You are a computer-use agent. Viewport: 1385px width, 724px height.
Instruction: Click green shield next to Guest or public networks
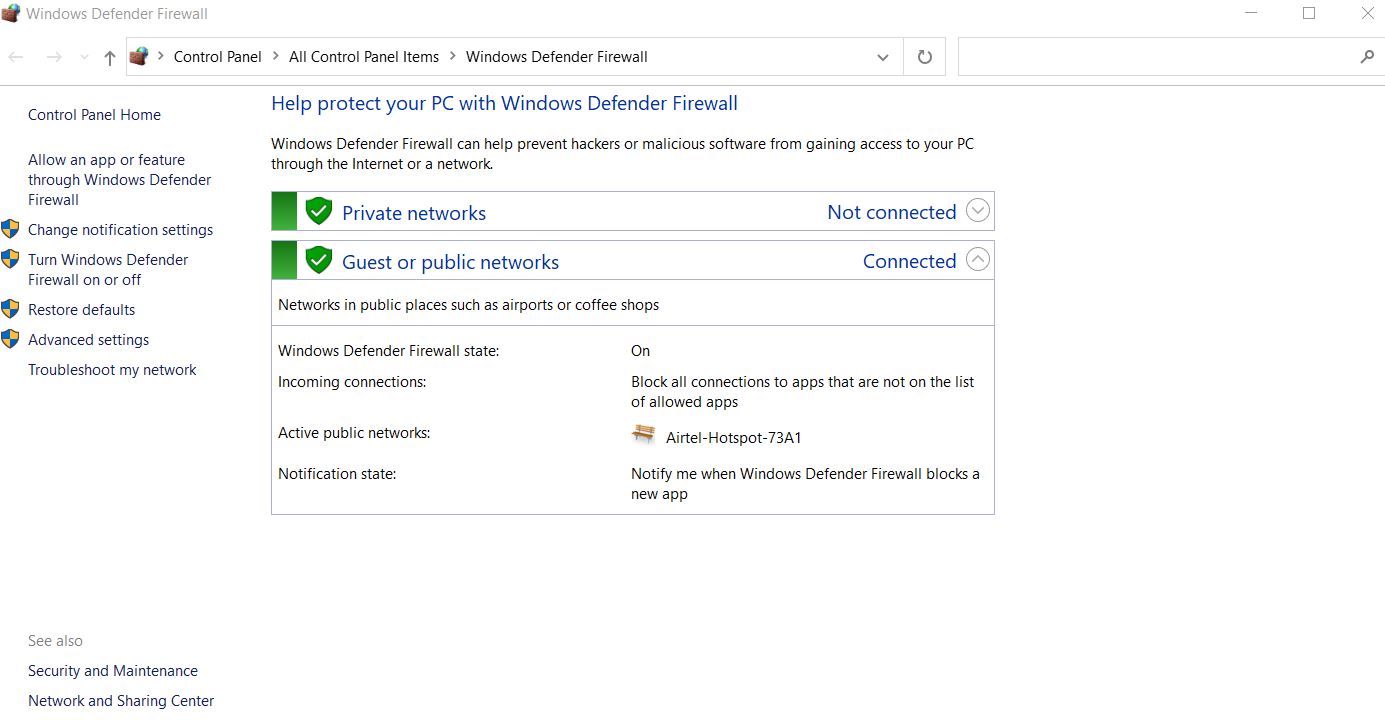click(318, 260)
